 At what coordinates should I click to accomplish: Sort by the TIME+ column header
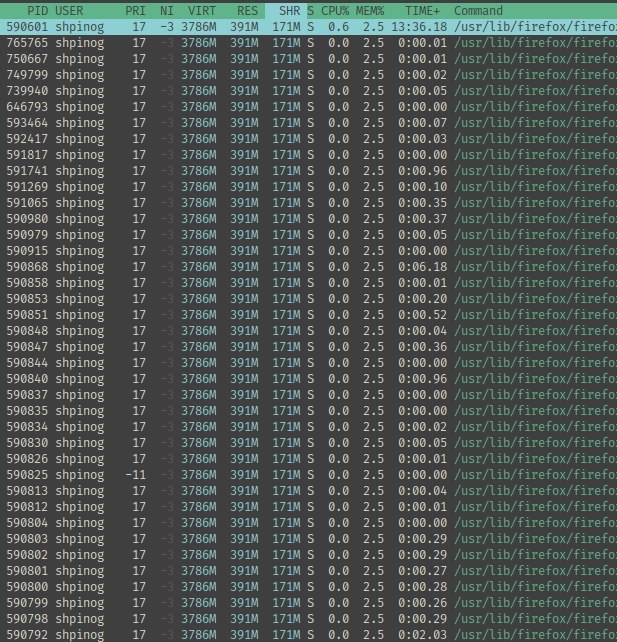click(x=422, y=11)
